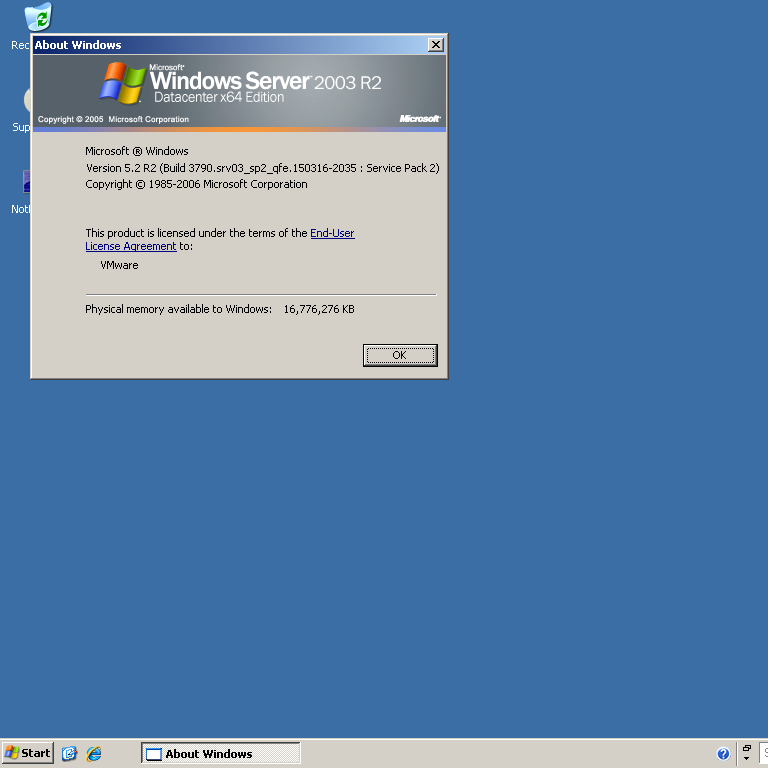This screenshot has height=768, width=768.
Task: Click the About Windows title bar text
Action: tap(78, 45)
